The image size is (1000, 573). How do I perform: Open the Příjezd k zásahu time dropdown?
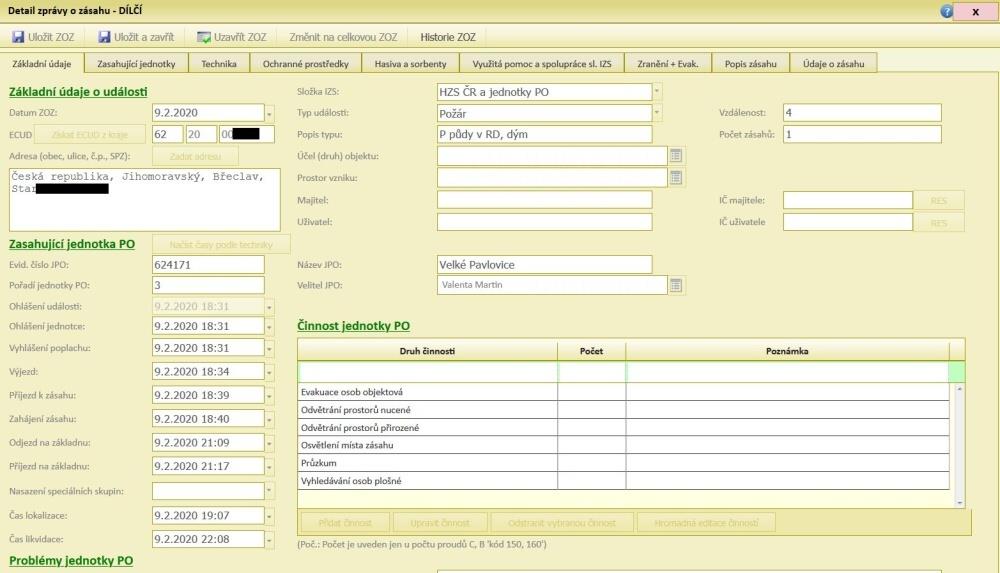tap(269, 396)
